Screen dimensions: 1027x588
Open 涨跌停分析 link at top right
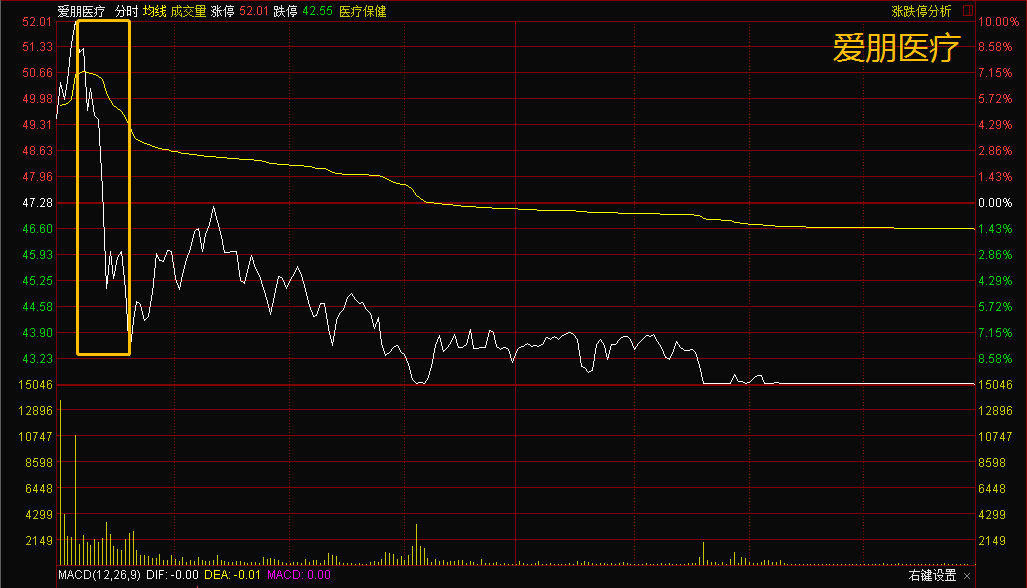[x=922, y=11]
